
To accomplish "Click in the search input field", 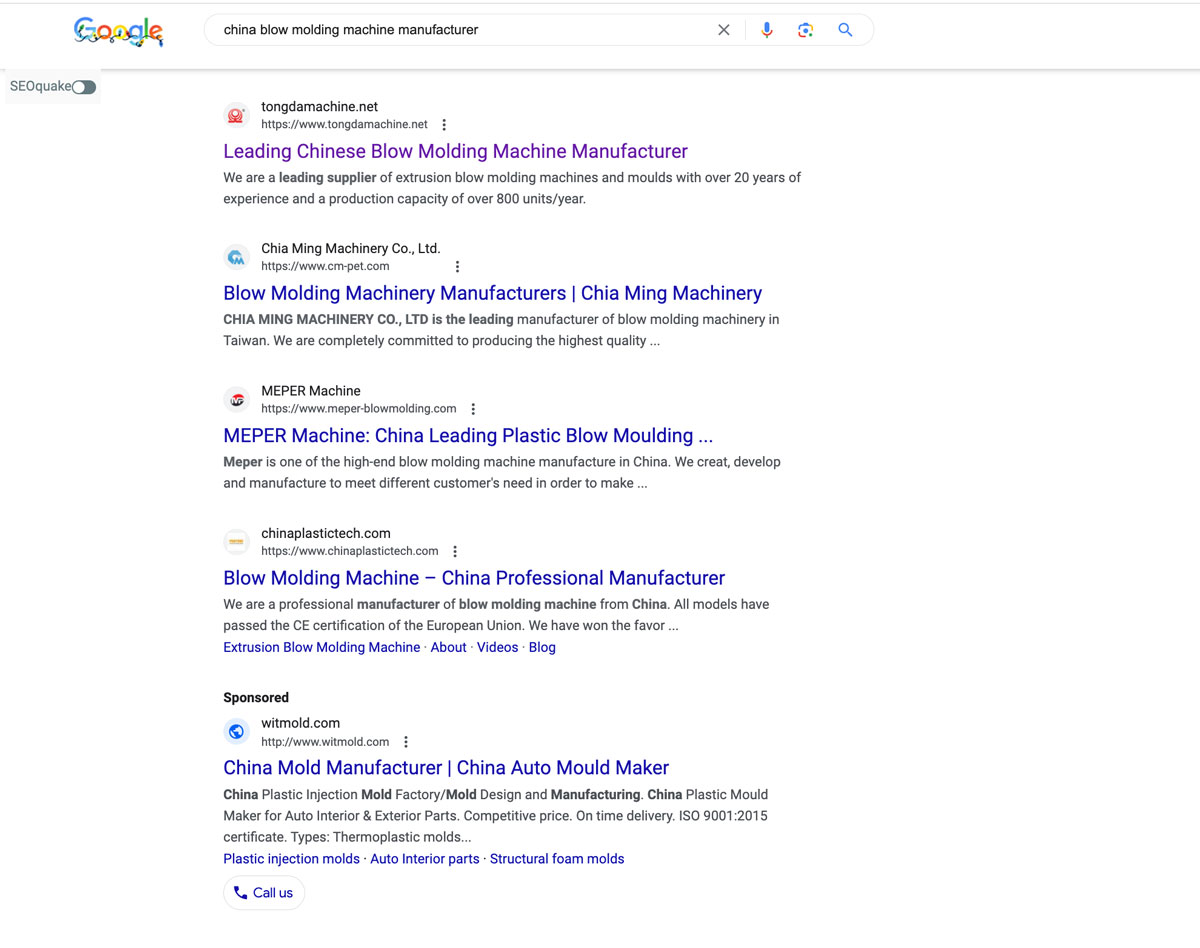I will coord(460,30).
